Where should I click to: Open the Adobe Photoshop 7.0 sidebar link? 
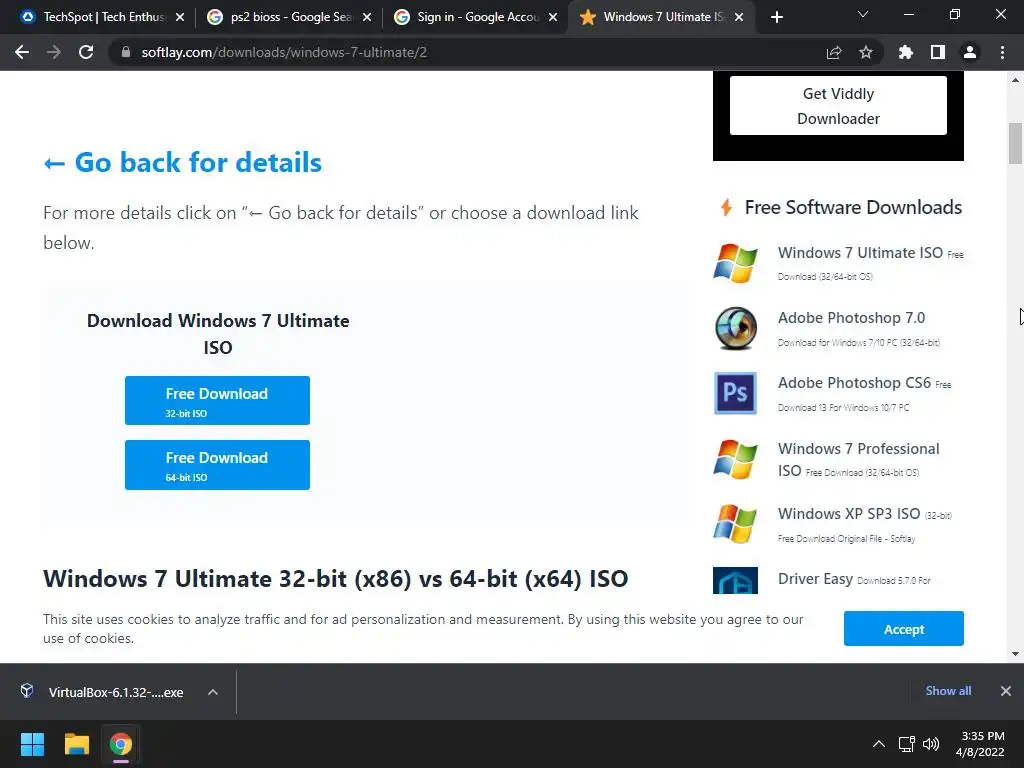[851, 318]
